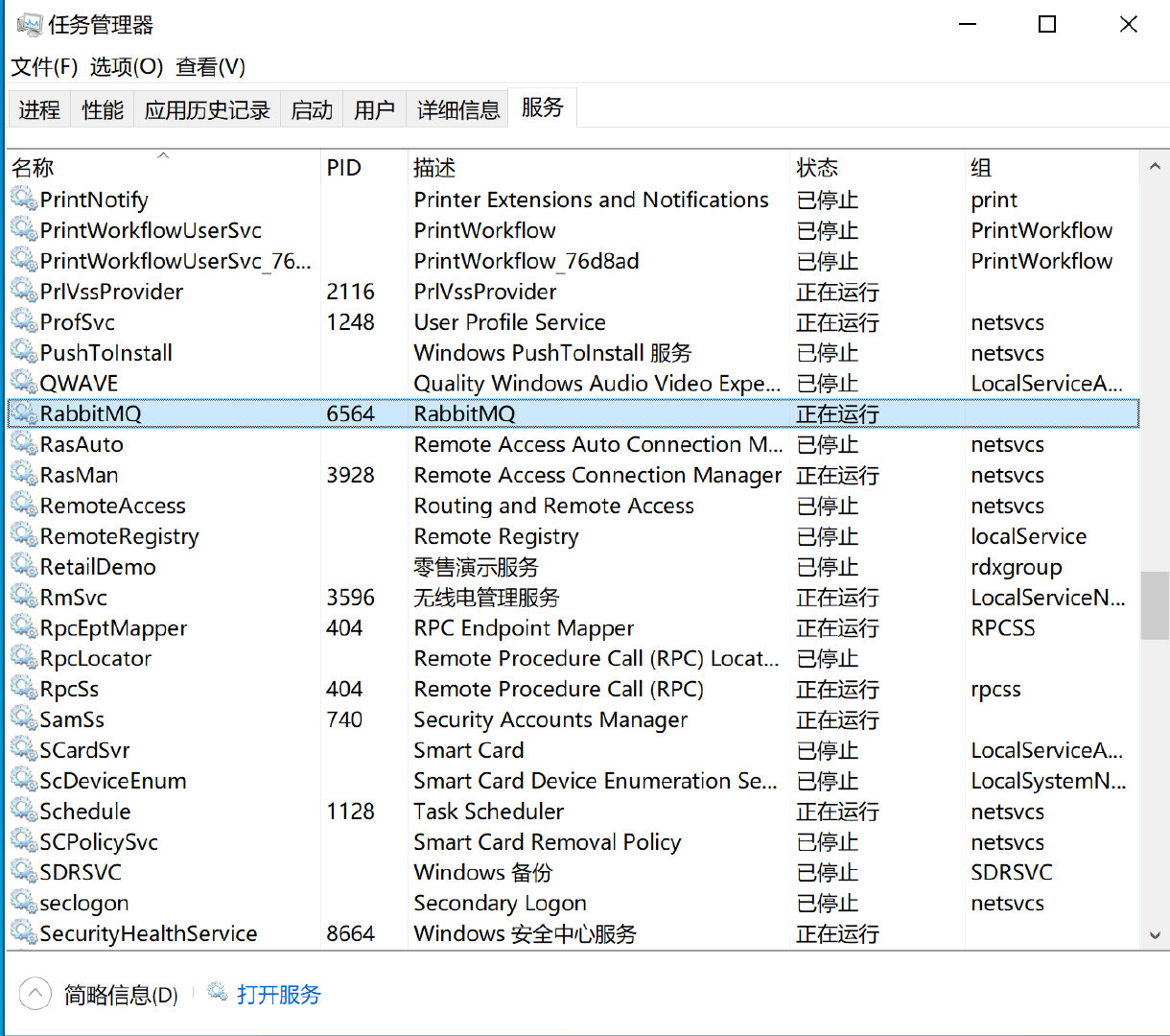
Task: Click the vertical scrollbar thumb
Action: pyautogui.click(x=1155, y=605)
